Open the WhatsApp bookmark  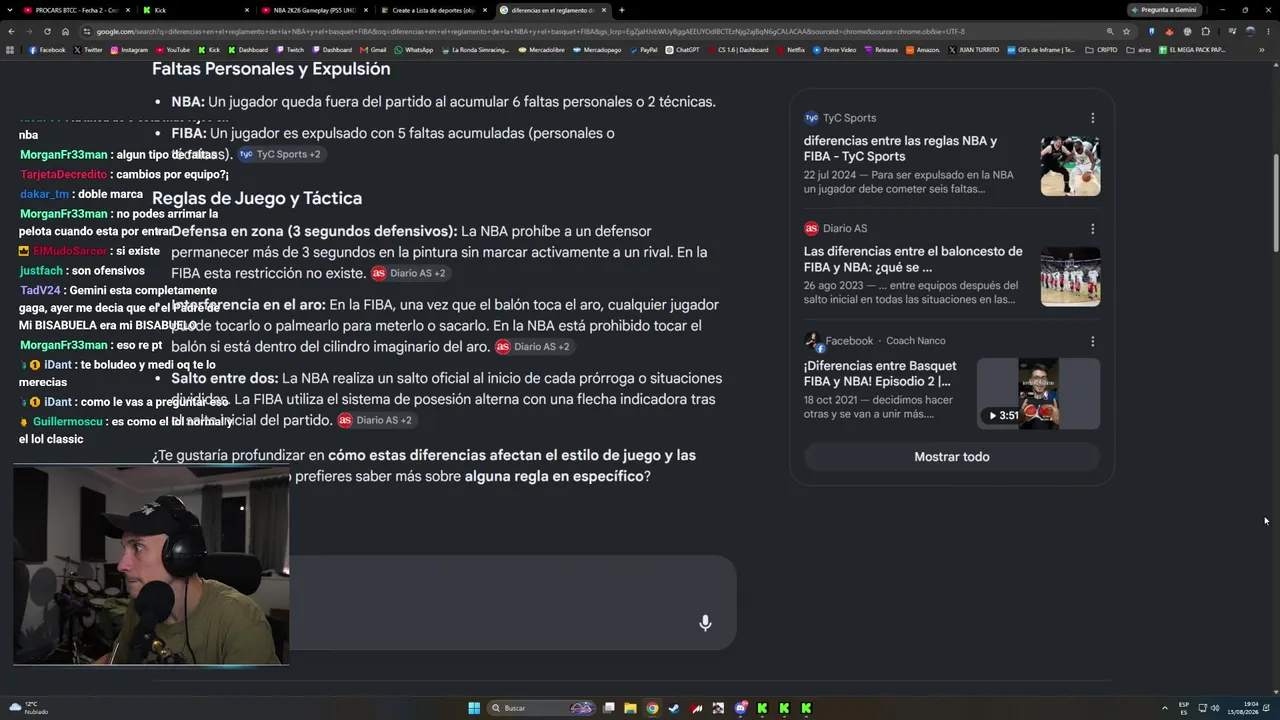point(414,50)
